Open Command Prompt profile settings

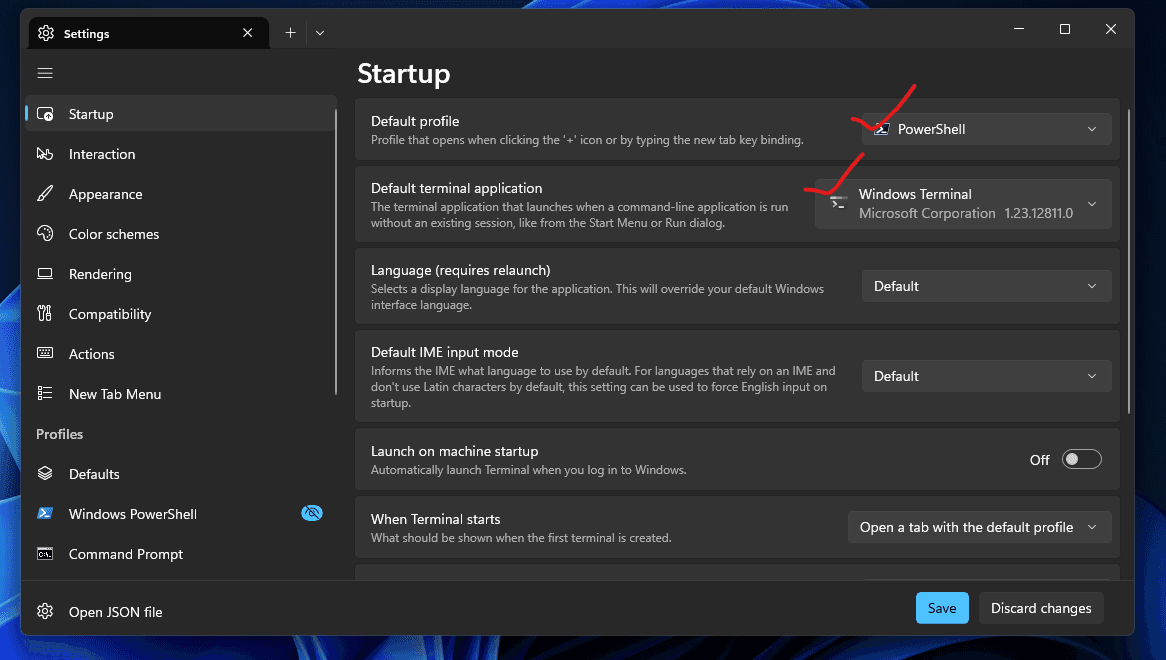(x=181, y=554)
